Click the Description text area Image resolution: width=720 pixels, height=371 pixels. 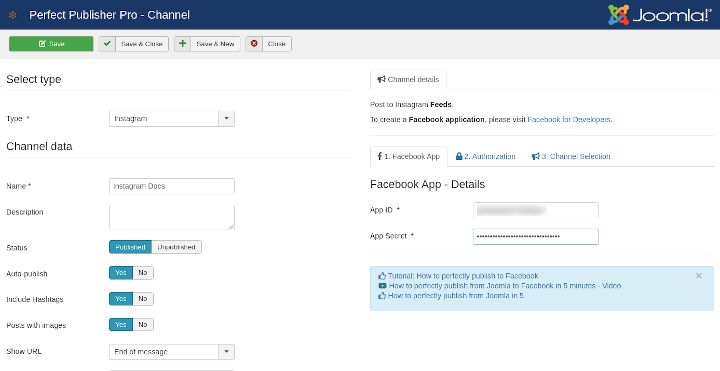click(x=172, y=217)
